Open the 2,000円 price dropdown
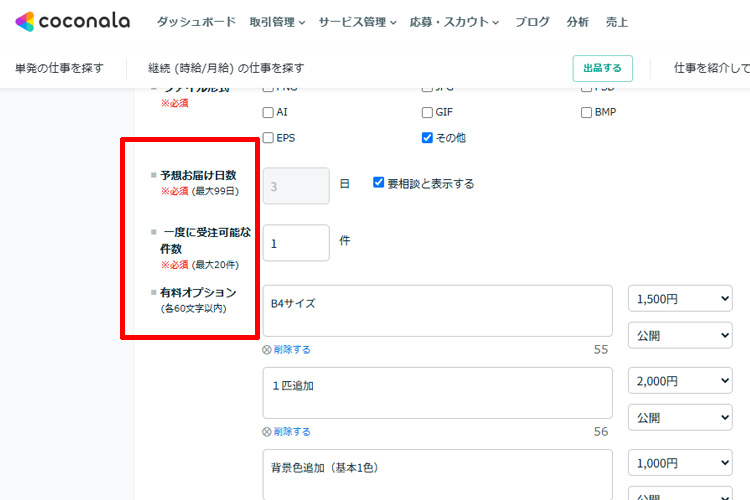750x500 pixels. (680, 381)
